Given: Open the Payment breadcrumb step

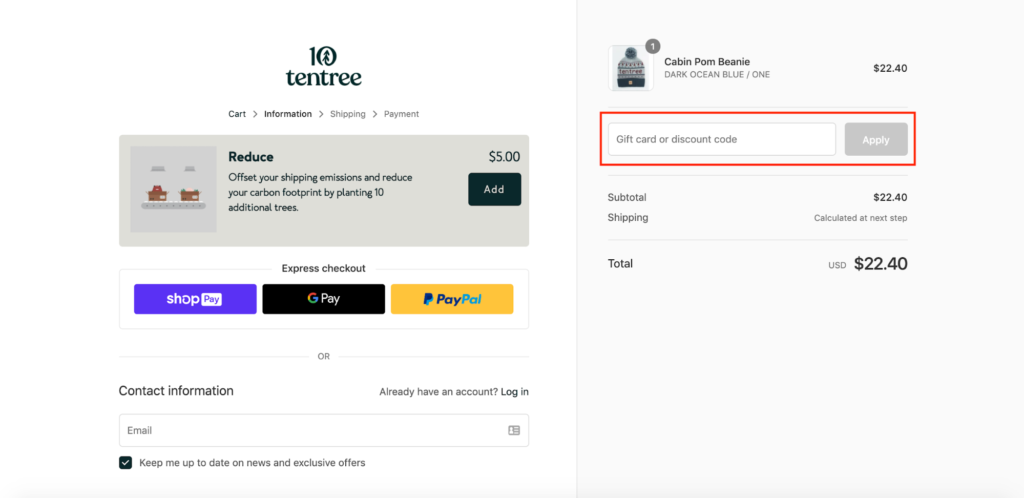Looking at the screenshot, I should click(402, 114).
